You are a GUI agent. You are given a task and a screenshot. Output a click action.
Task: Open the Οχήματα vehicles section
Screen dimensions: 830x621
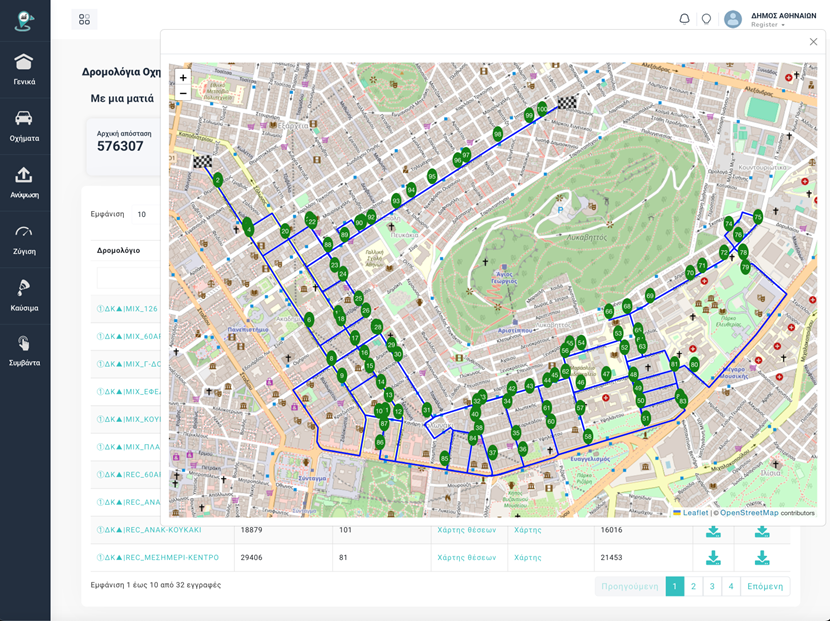(x=24, y=126)
